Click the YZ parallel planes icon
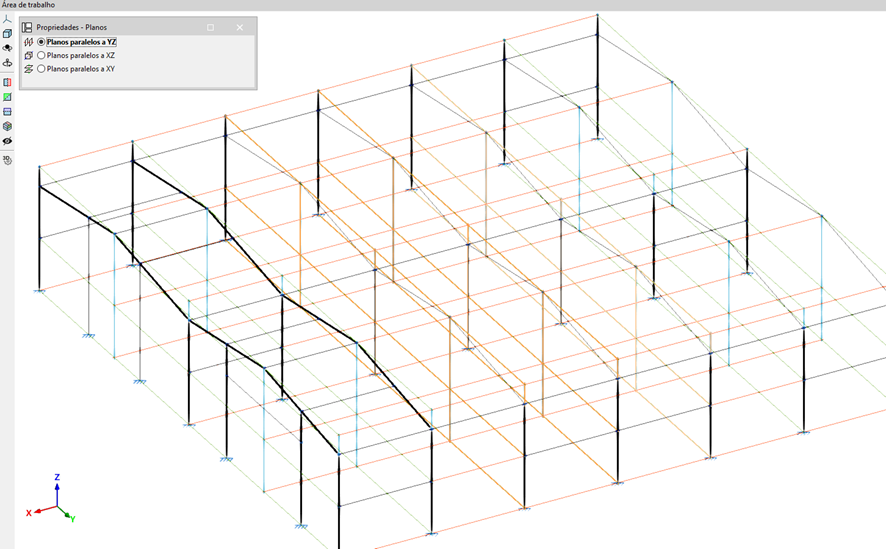886x549 pixels. tap(29, 42)
